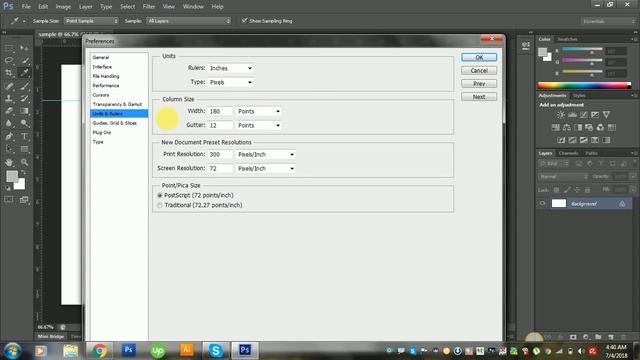Image resolution: width=640 pixels, height=360 pixels.
Task: Toggle Quick Mask mode icon
Action: (9, 200)
